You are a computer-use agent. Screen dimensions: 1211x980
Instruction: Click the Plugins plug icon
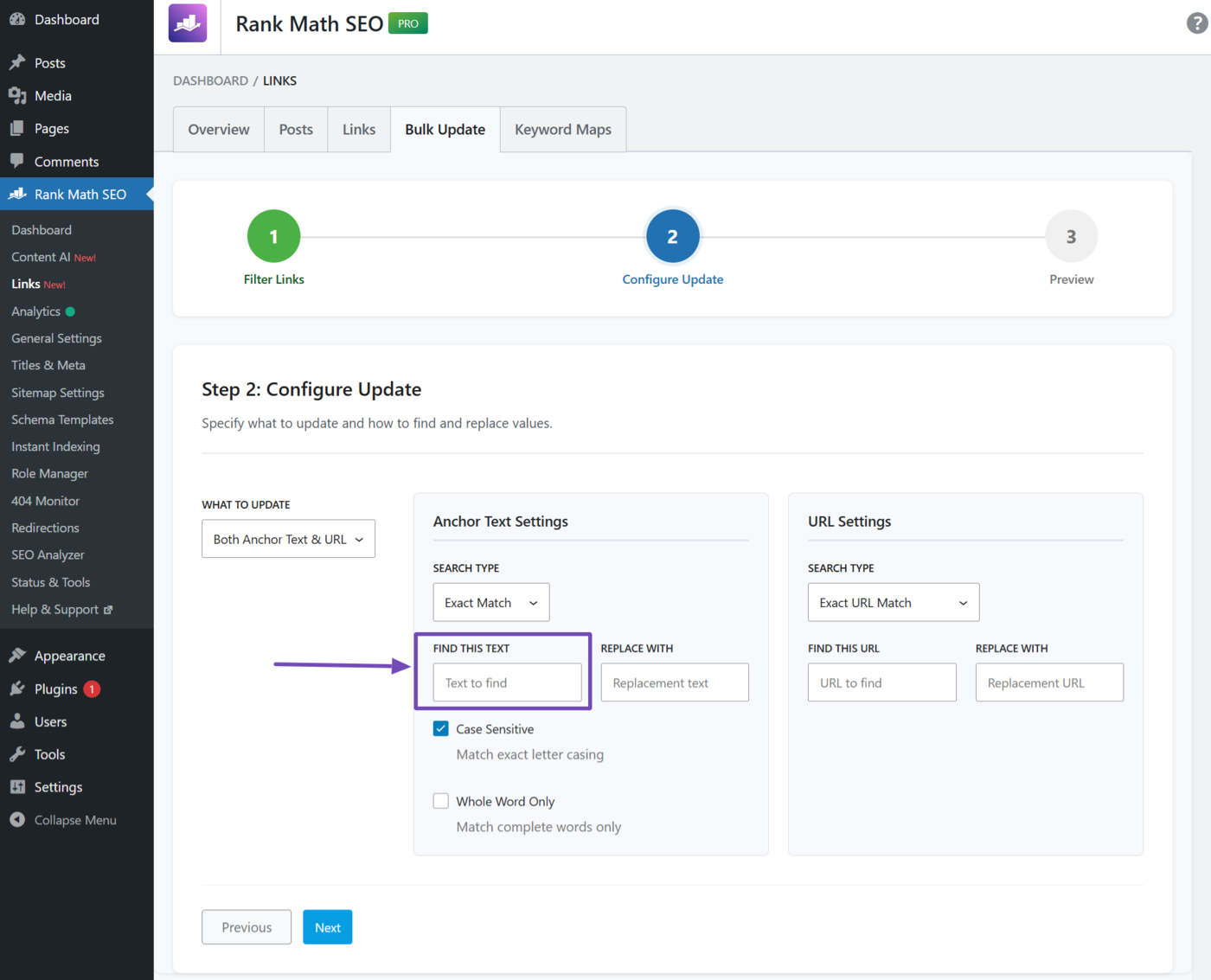17,689
